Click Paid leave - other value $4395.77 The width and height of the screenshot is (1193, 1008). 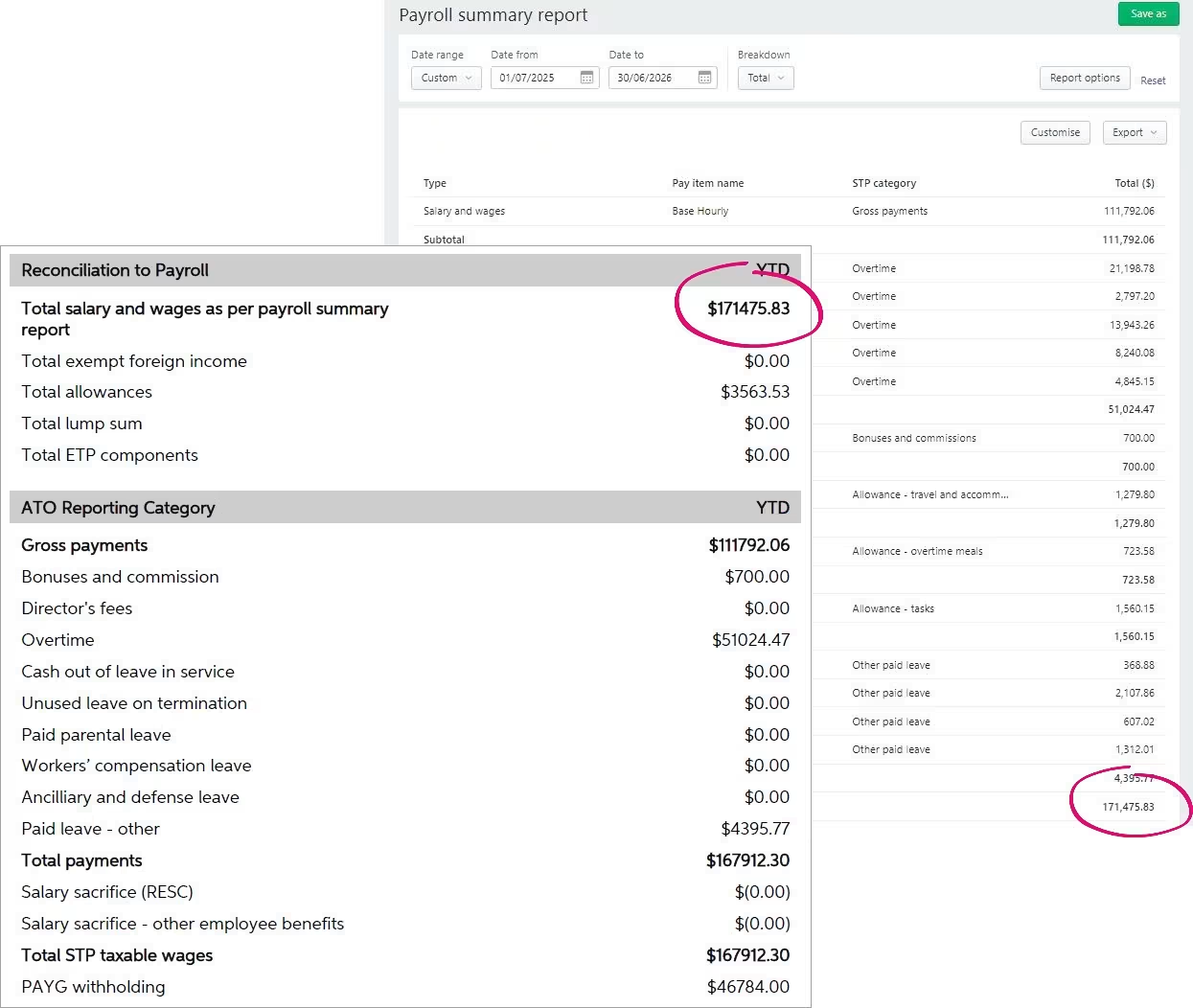[755, 829]
